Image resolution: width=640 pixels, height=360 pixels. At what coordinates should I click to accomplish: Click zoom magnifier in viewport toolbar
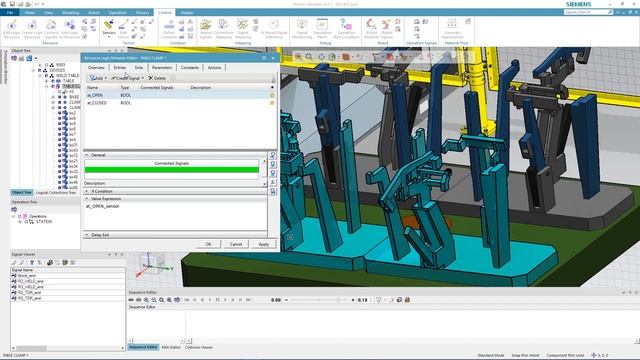[309, 57]
